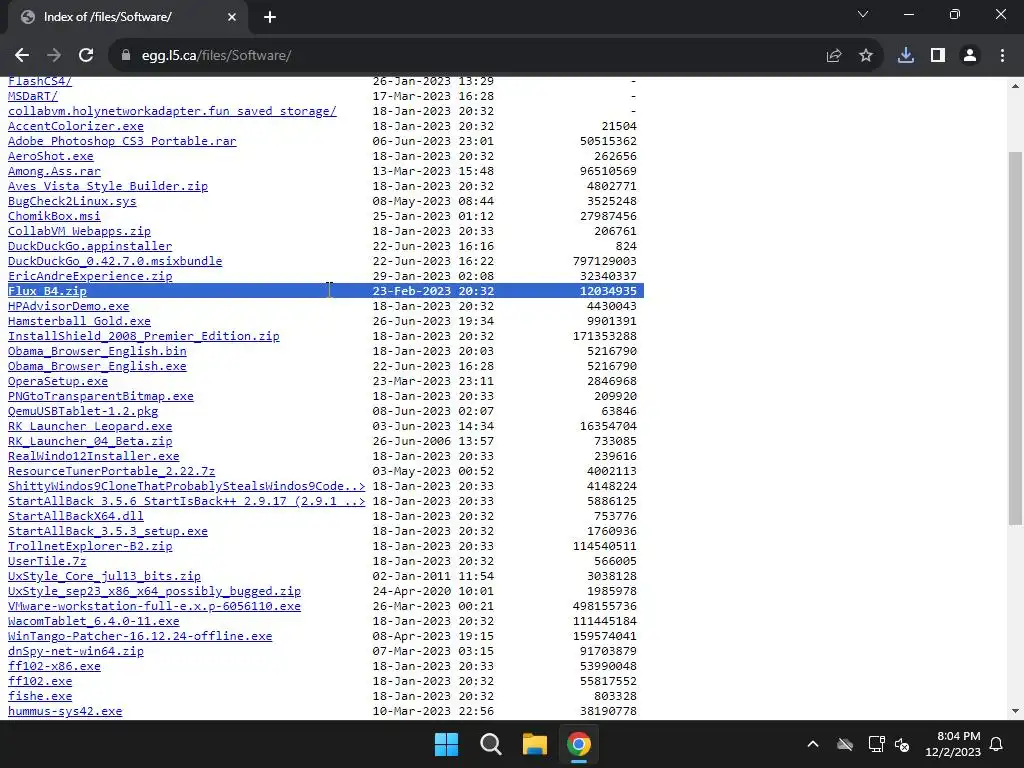This screenshot has width=1024, height=768.
Task: Download ResourceTunerPortable_2.22.7z
Action: (112, 472)
